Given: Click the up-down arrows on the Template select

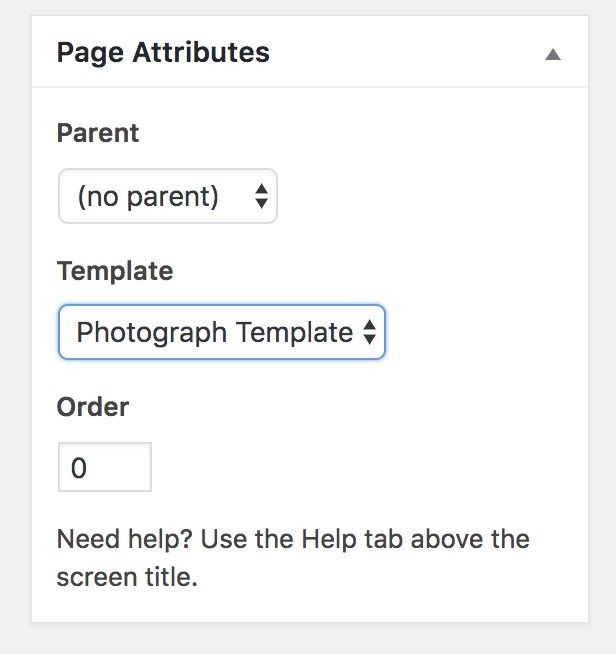Looking at the screenshot, I should 369,333.
